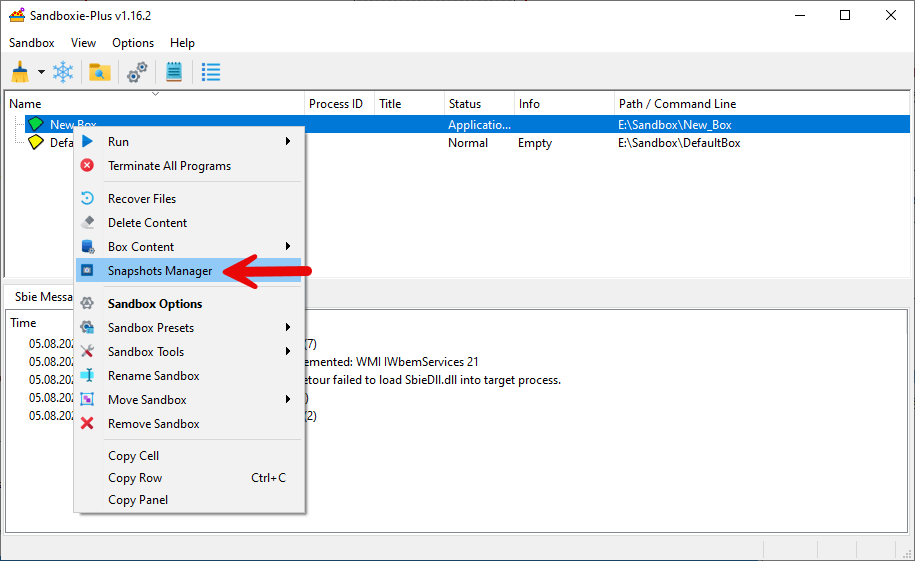Choose Remove Sandbox menu entry
915x561 pixels.
pyautogui.click(x=188, y=424)
